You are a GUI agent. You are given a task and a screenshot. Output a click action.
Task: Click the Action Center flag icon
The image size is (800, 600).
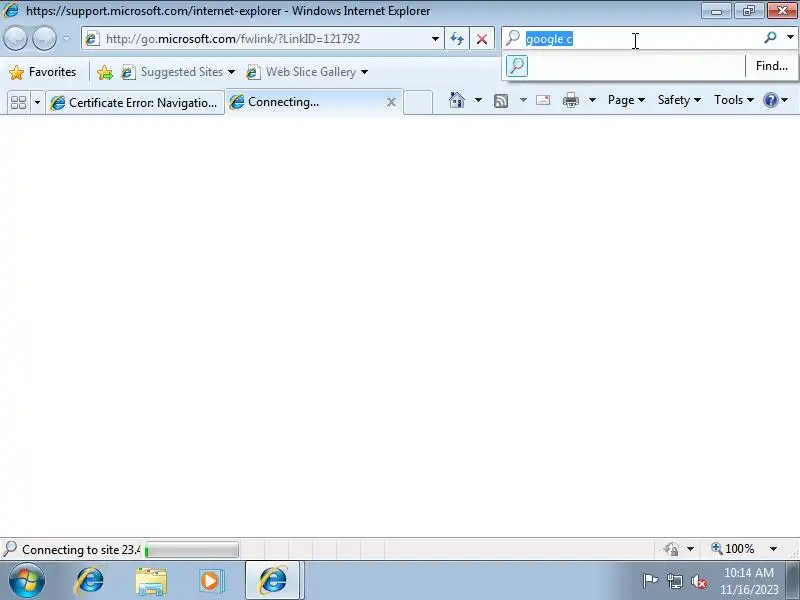(x=650, y=581)
